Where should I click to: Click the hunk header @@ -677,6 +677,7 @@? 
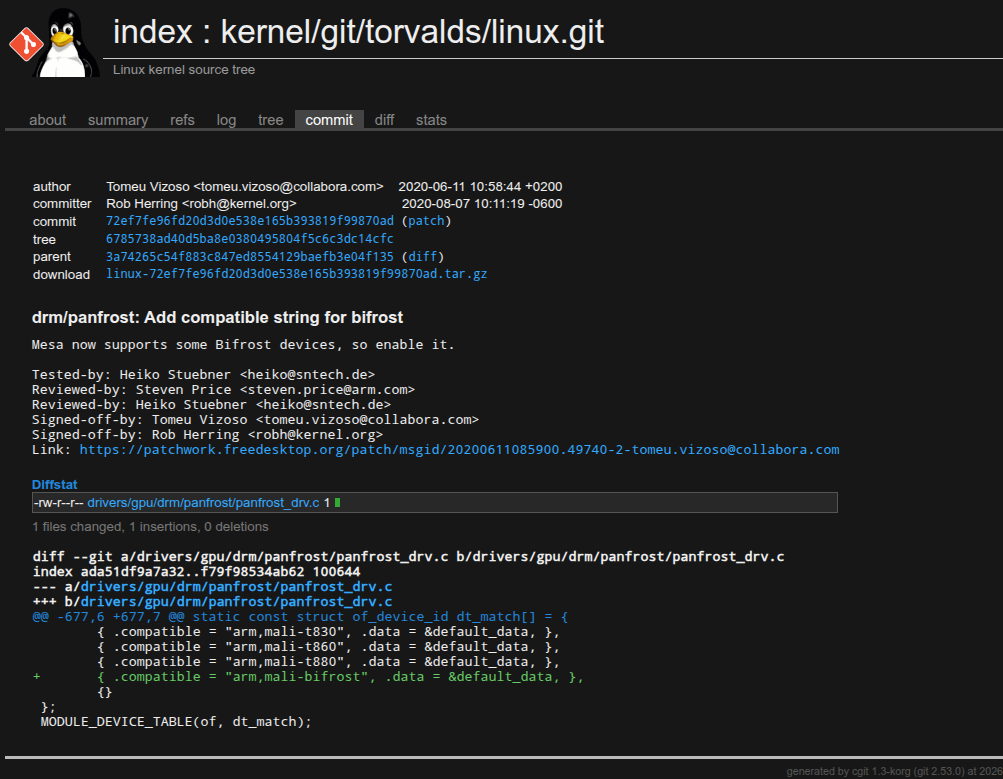click(300, 617)
